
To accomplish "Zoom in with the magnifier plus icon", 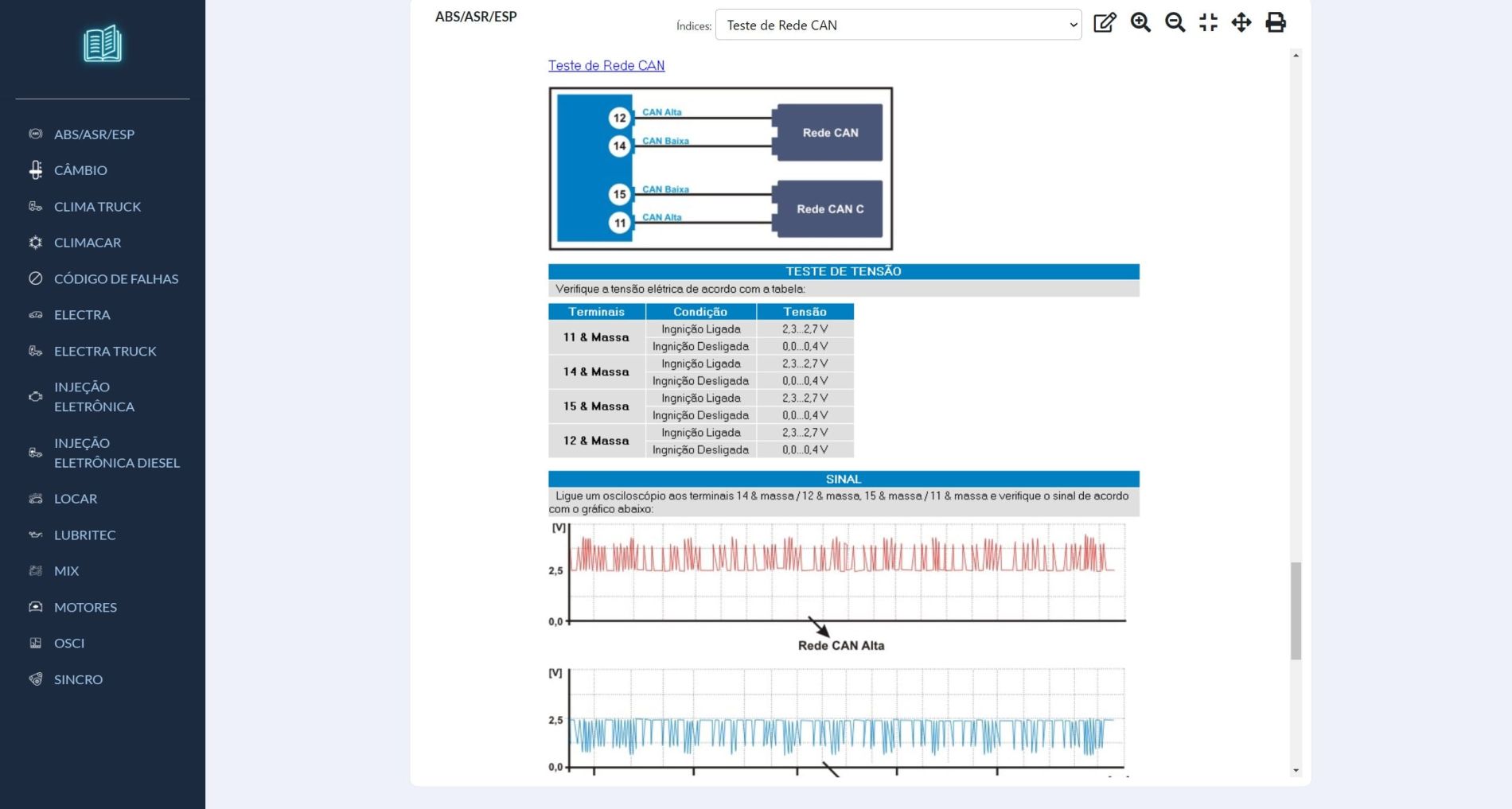I will click(1140, 23).
